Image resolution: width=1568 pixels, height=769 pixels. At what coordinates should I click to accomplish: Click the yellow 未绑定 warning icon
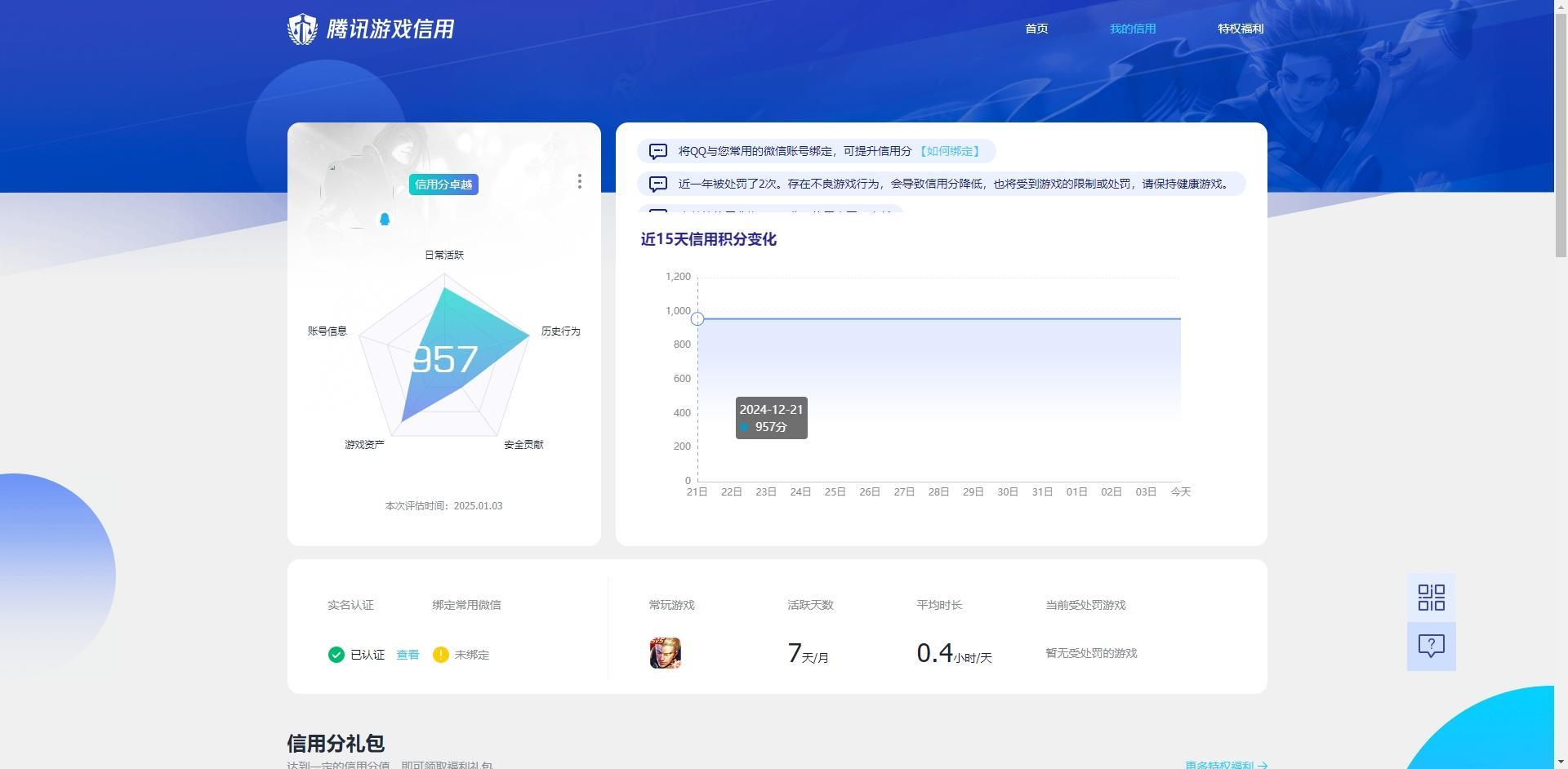441,655
